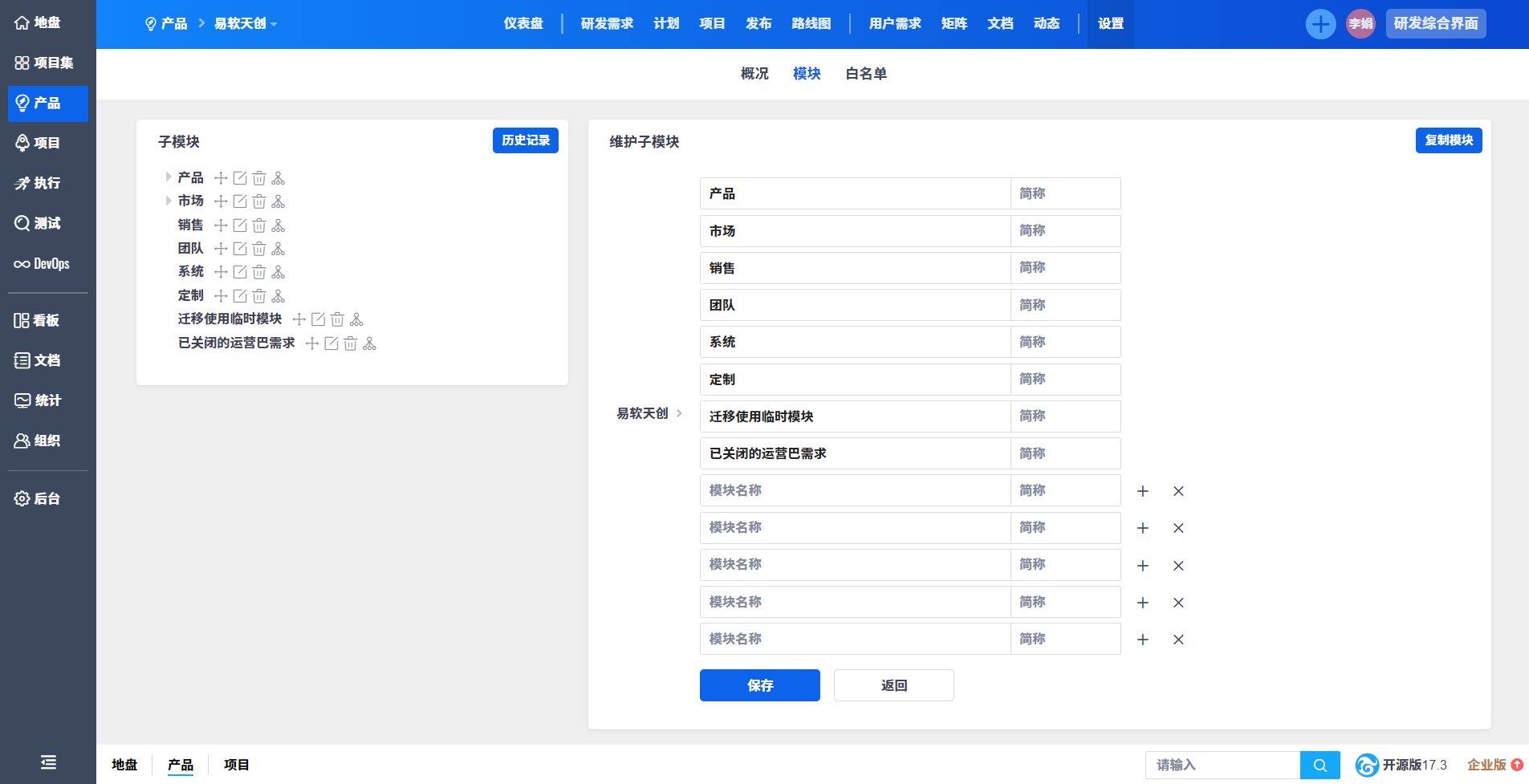
Task: Add a row after the first empty module row
Action: pyautogui.click(x=1143, y=491)
